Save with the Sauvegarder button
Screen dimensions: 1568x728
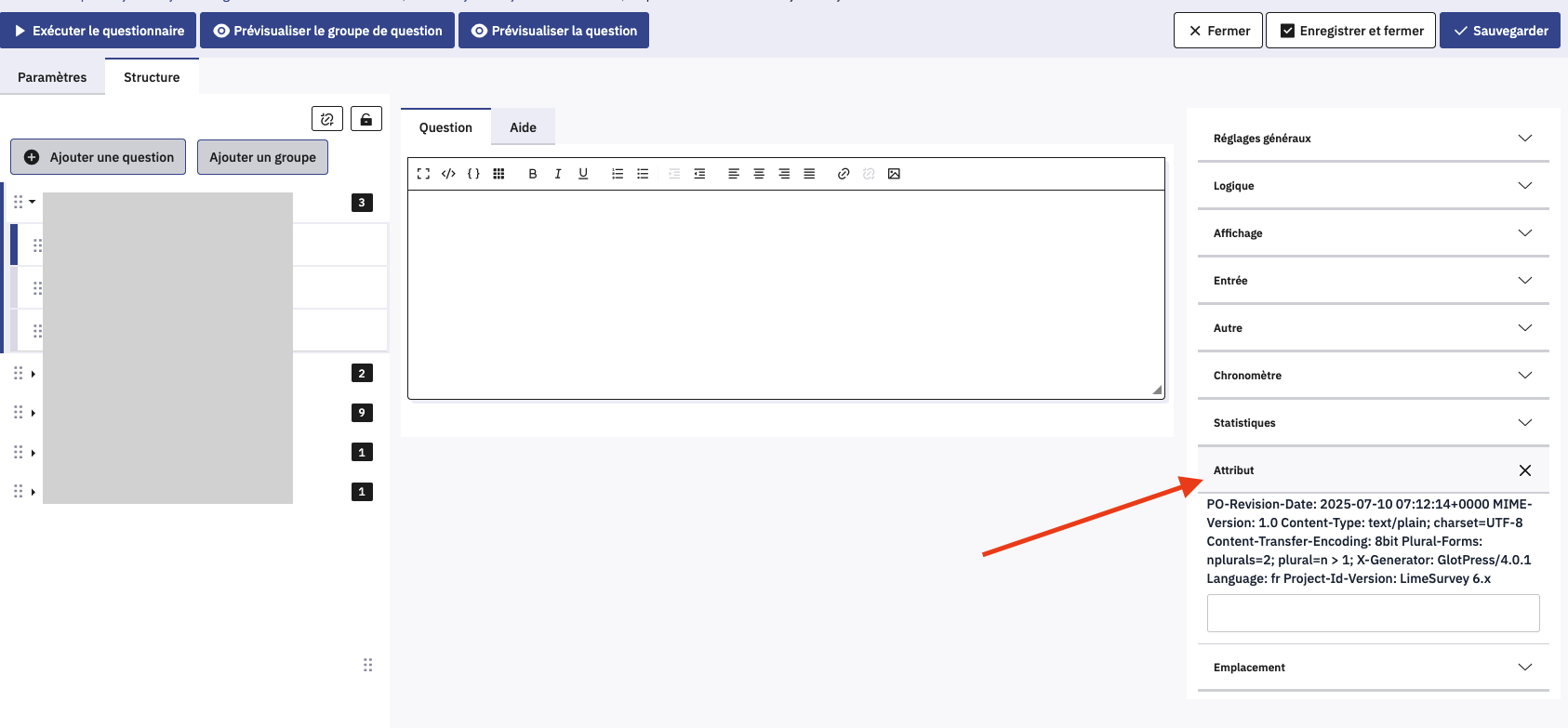click(x=1500, y=31)
